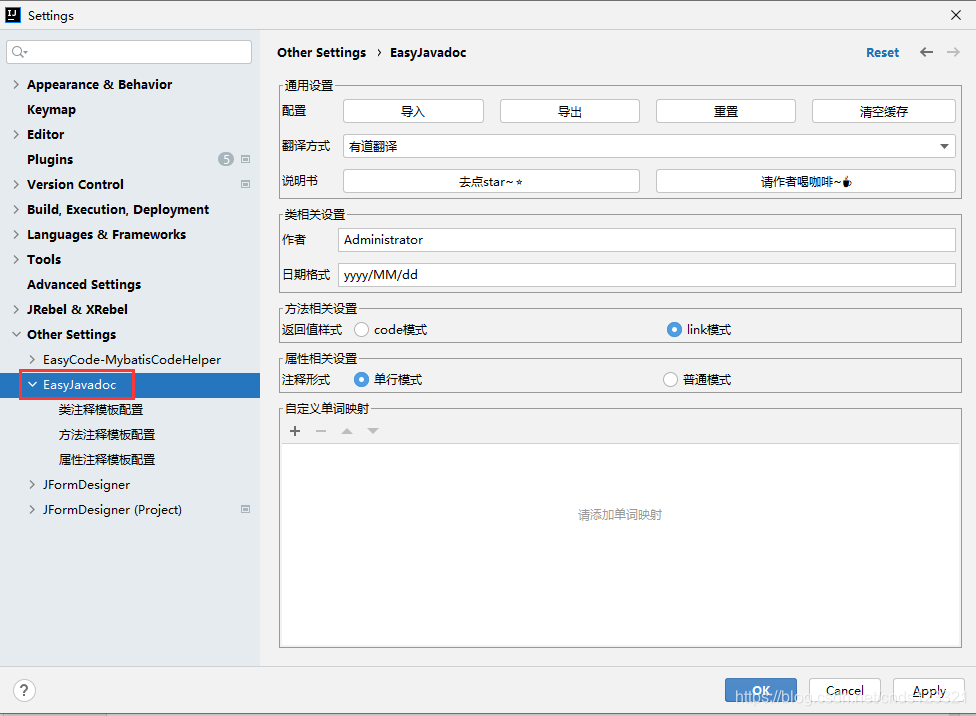Image resolution: width=976 pixels, height=716 pixels.
Task: Open Plugins settings page
Action: coord(50,159)
